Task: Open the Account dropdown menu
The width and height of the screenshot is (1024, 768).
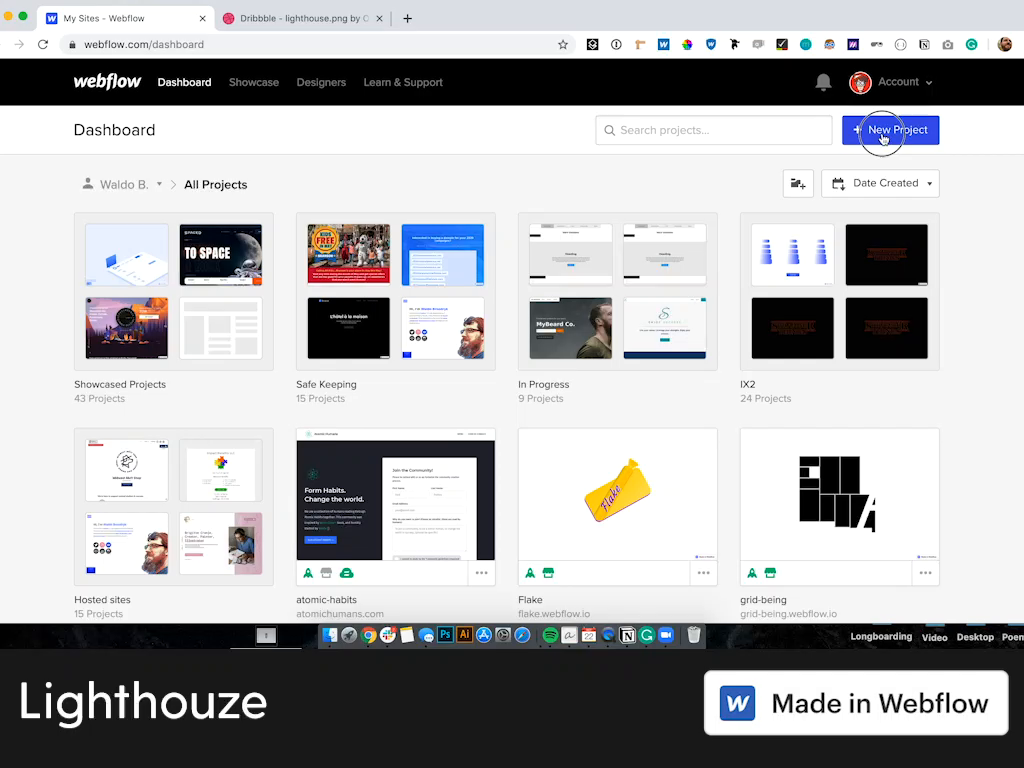Action: point(891,82)
